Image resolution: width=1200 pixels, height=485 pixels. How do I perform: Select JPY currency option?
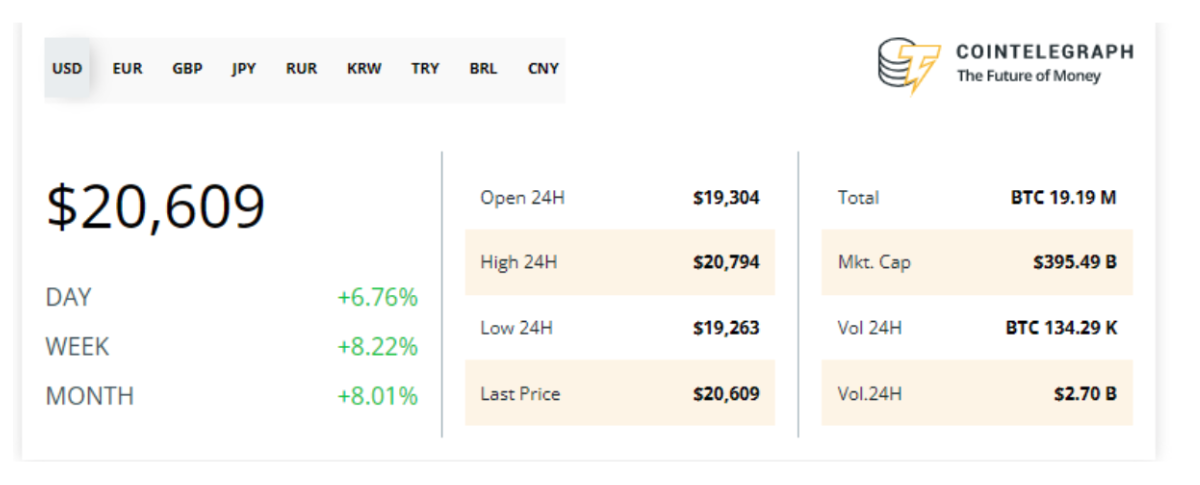point(244,69)
